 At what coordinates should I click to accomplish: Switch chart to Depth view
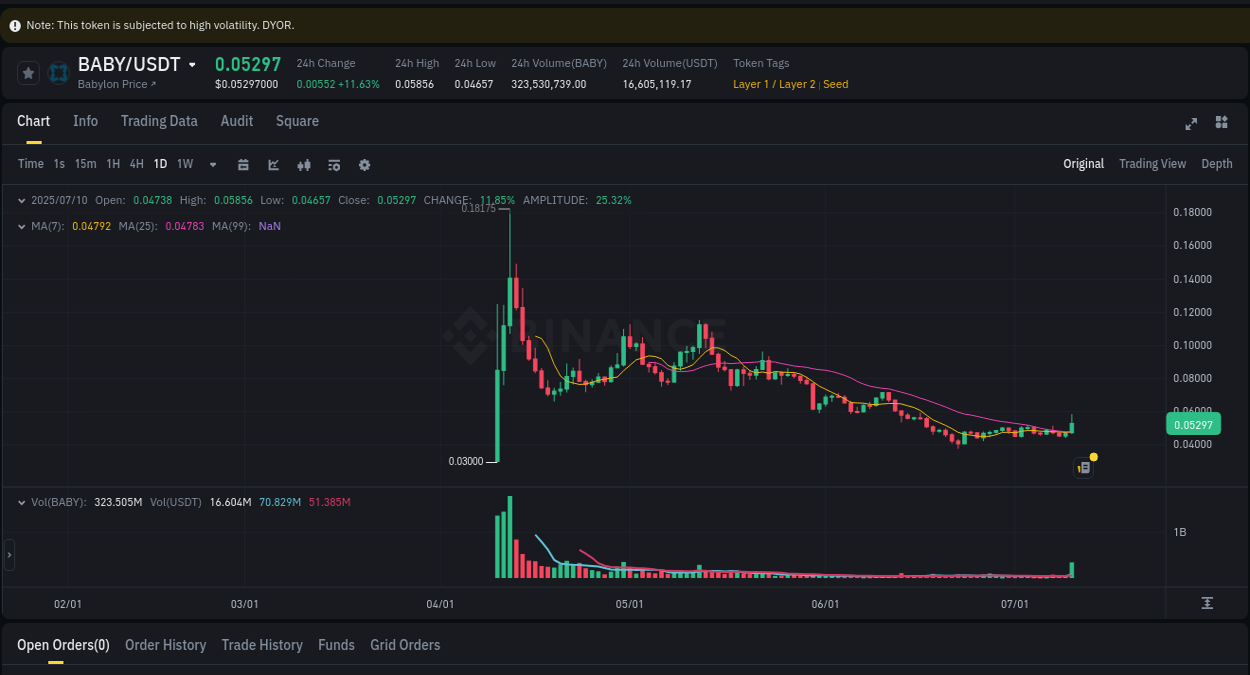1217,163
